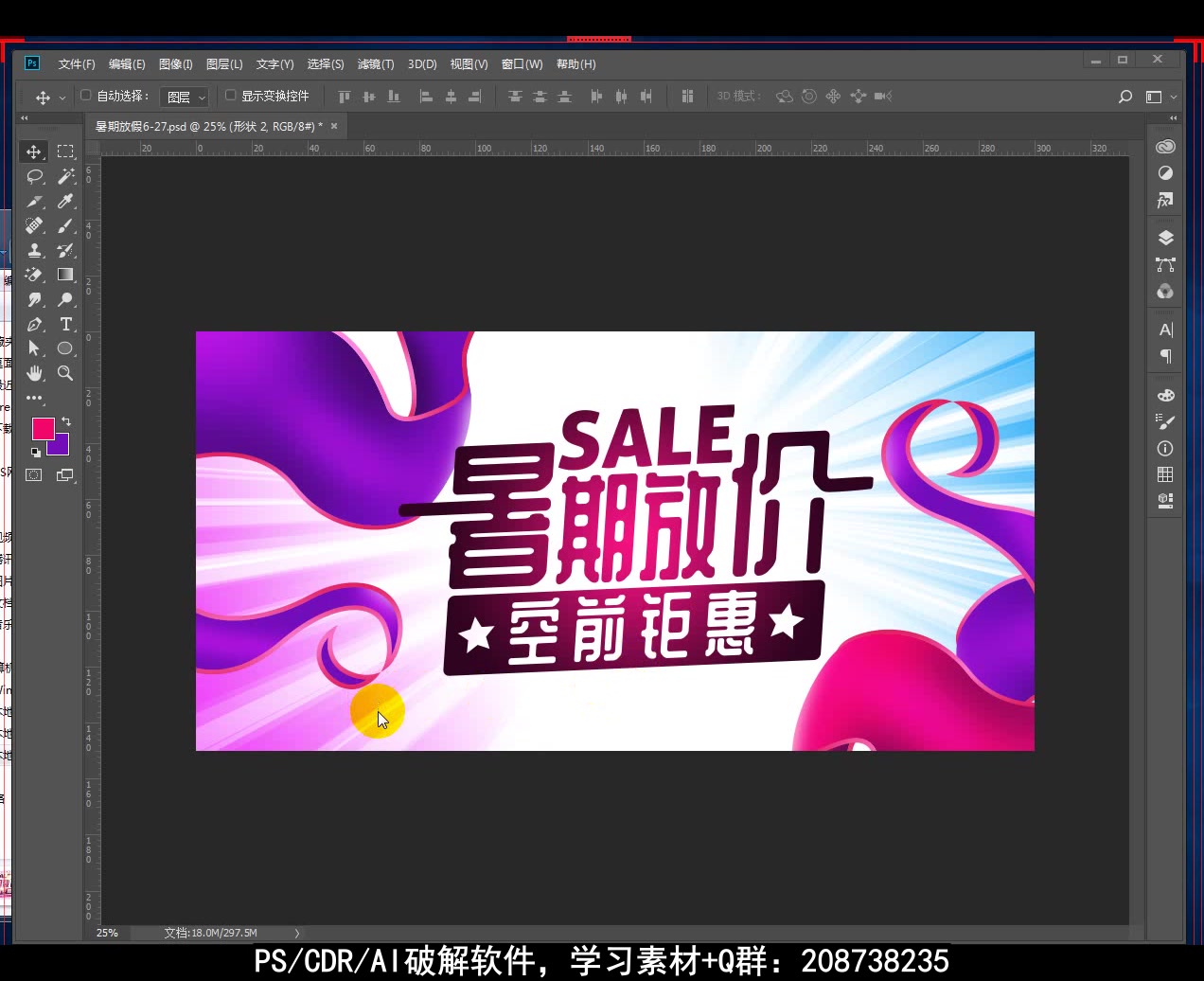Image resolution: width=1204 pixels, height=981 pixels.
Task: Open the Zoom tool
Action: (x=65, y=373)
